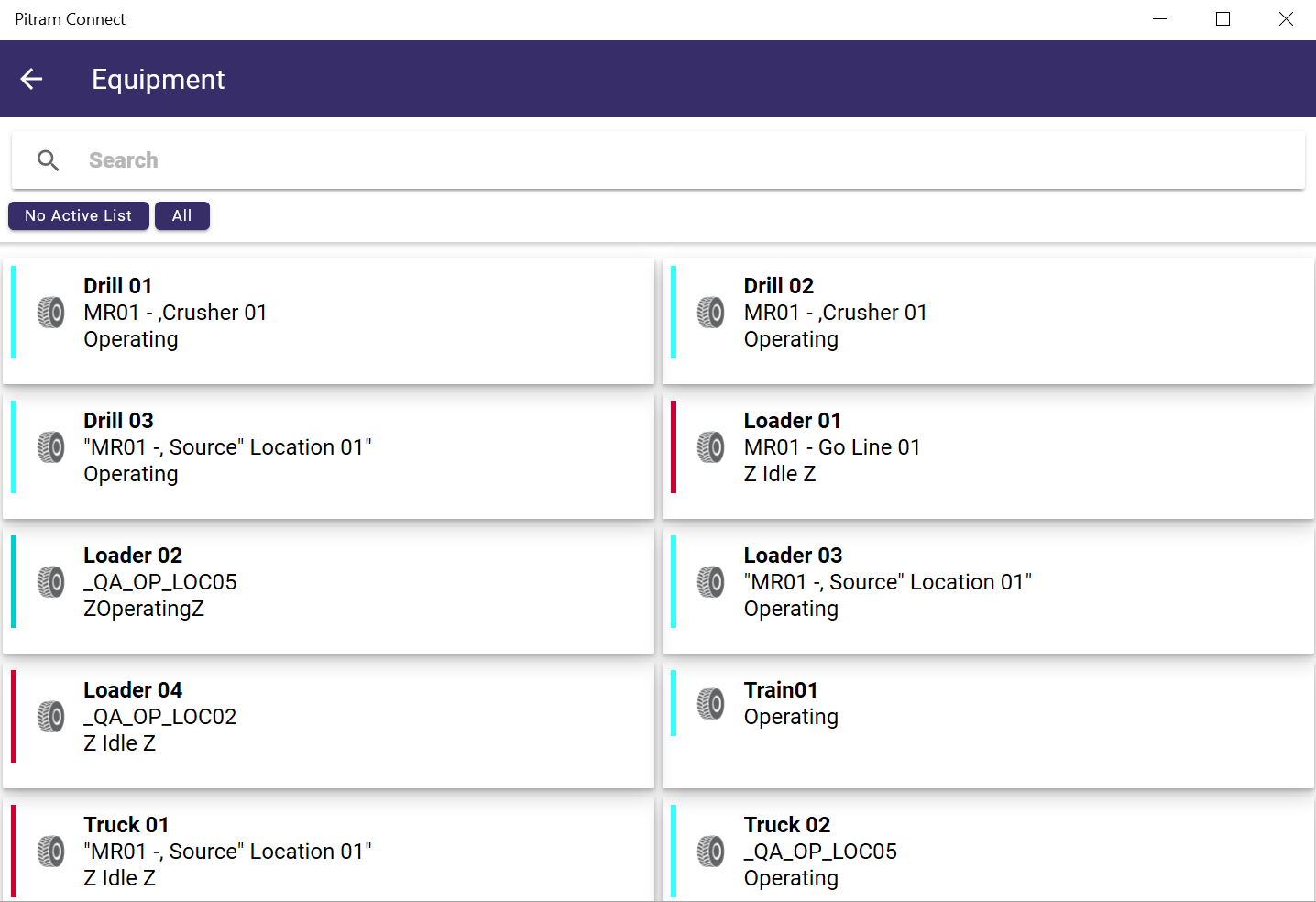Click the tire icon beside Drill 02
This screenshot has height=902, width=1316.
point(711,313)
